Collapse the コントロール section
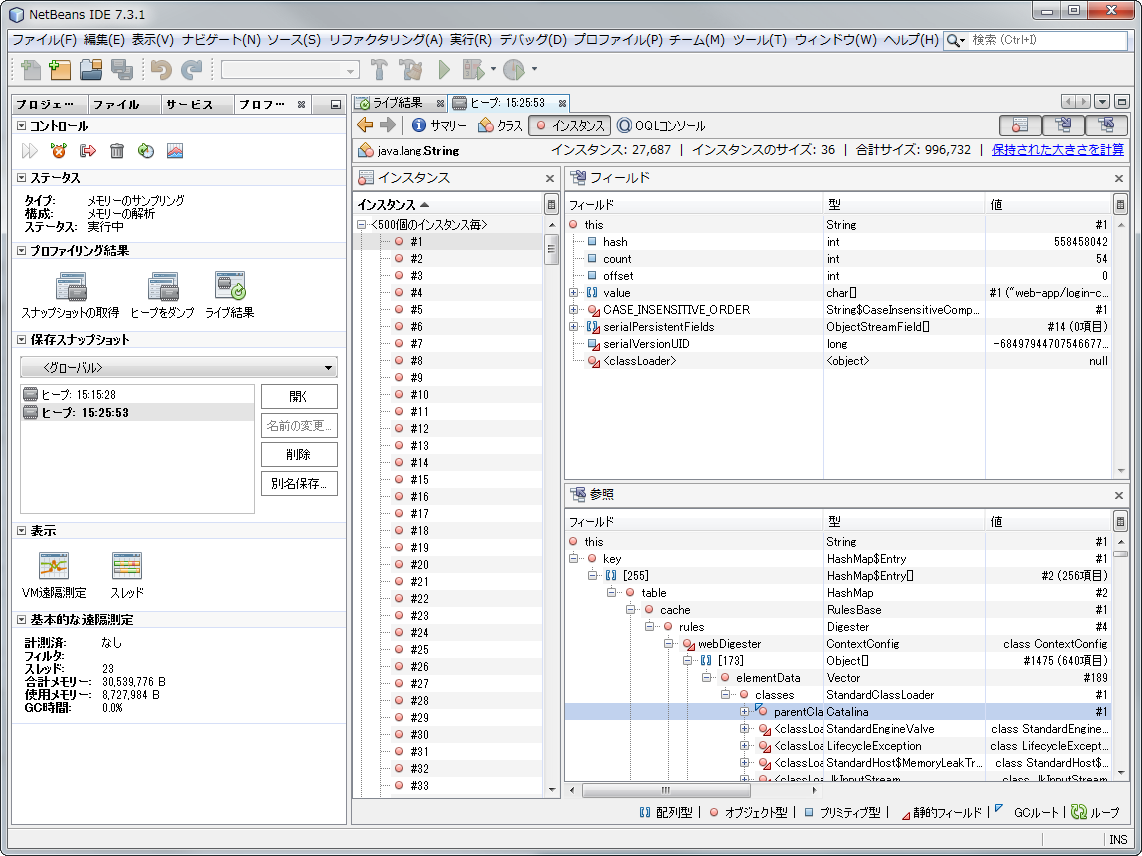Viewport: 1142px width, 856px height. coord(22,126)
